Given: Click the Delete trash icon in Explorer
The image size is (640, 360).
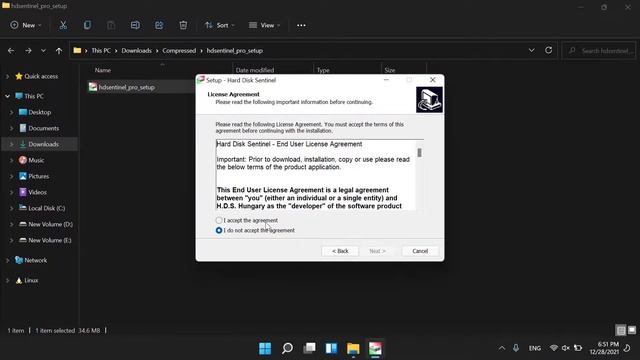Looking at the screenshot, I should (183, 25).
